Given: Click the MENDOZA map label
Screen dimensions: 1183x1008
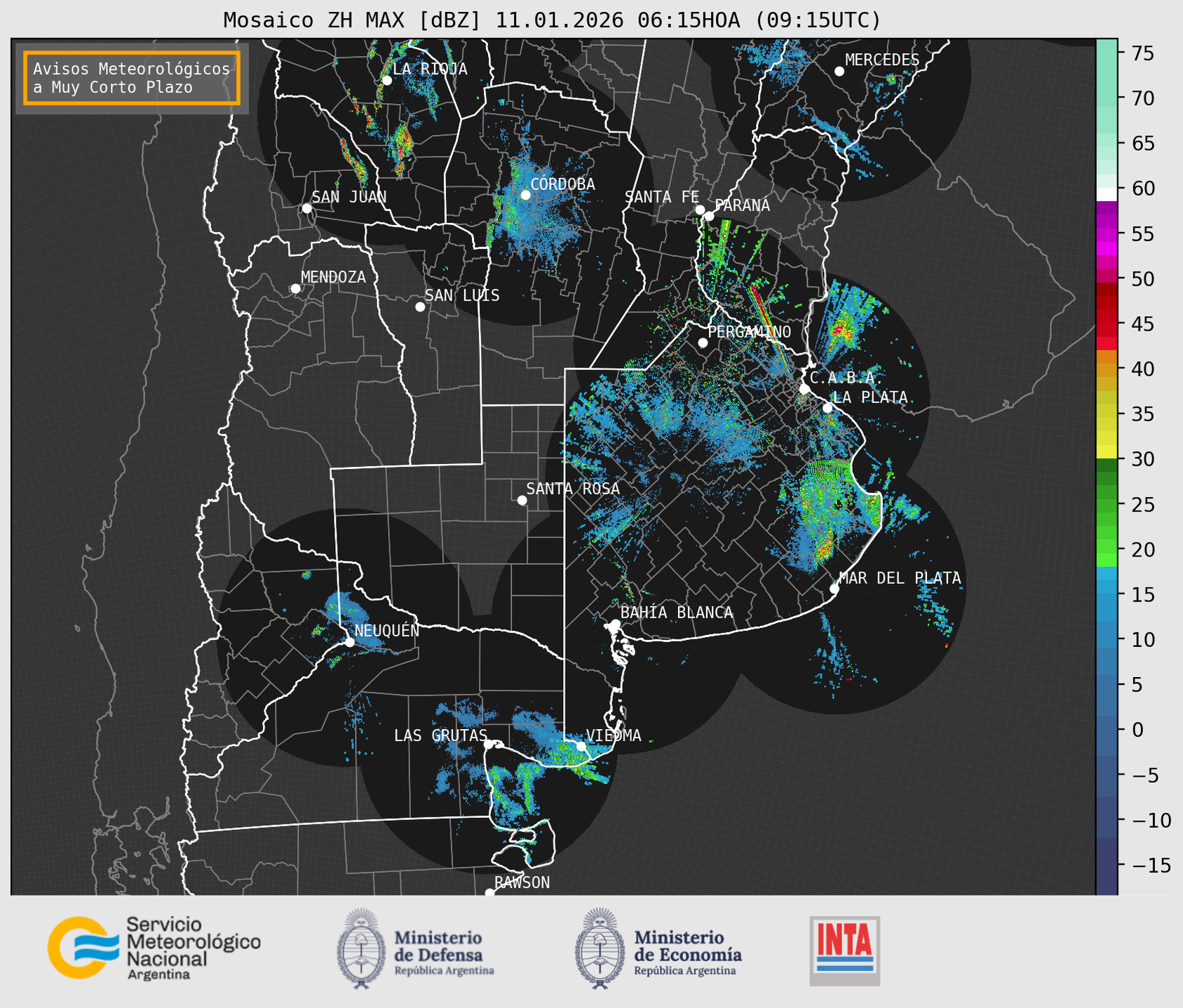Looking at the screenshot, I should click(333, 277).
